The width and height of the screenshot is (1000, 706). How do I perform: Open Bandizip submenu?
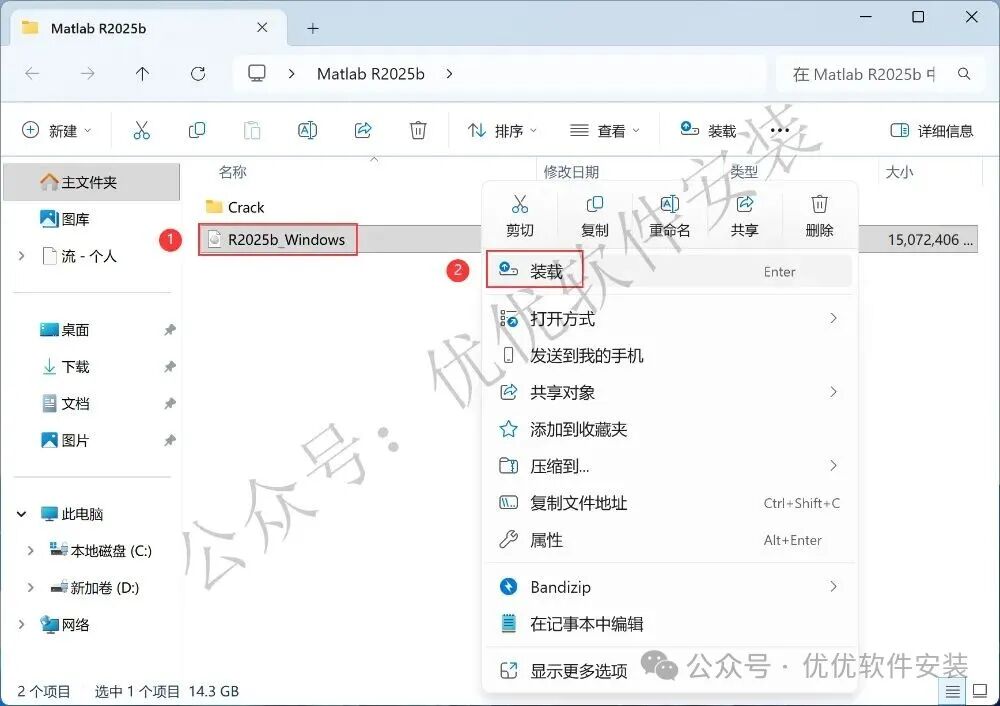tap(669, 586)
